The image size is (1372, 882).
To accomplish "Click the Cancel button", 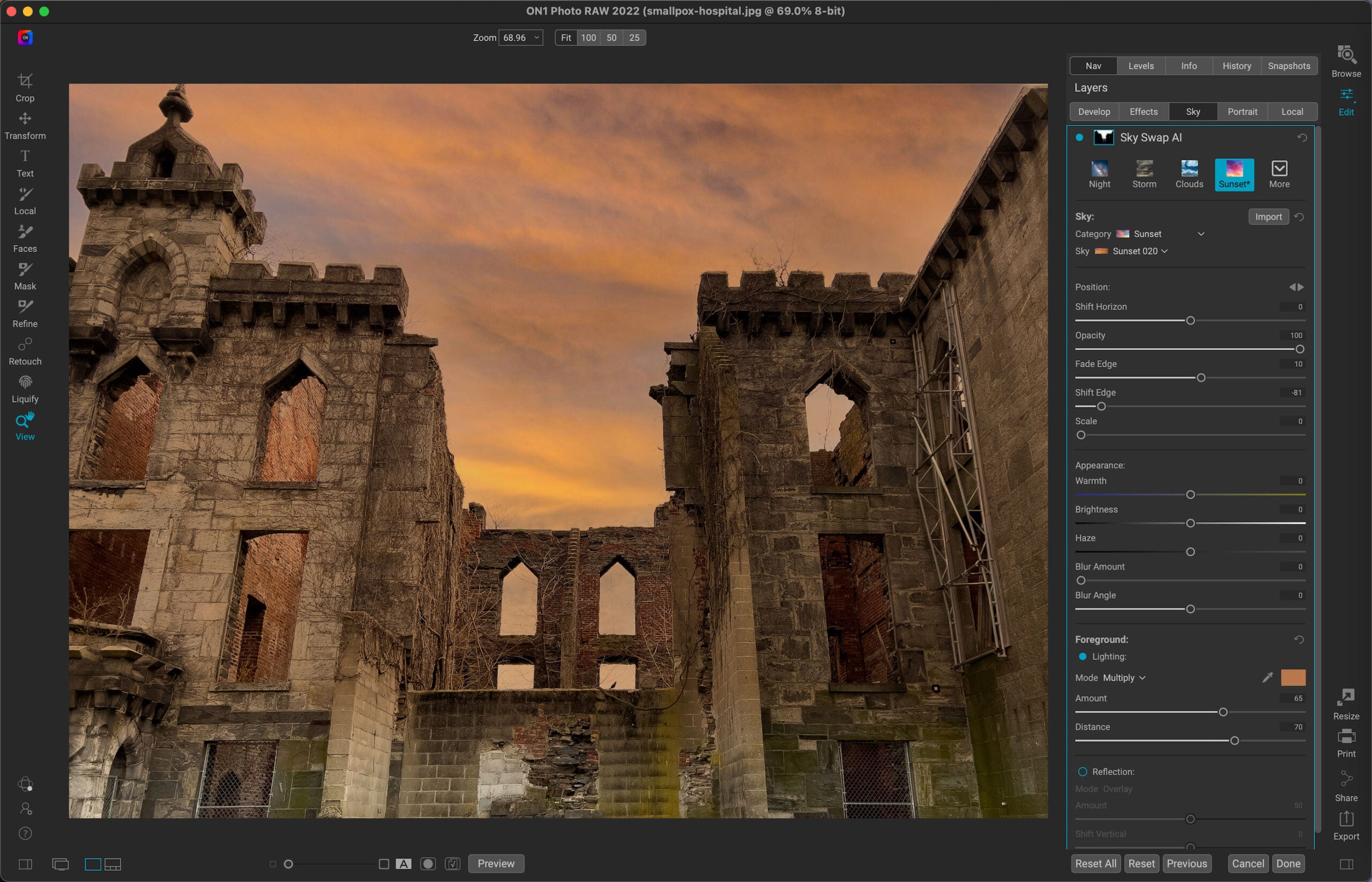I will (1247, 863).
